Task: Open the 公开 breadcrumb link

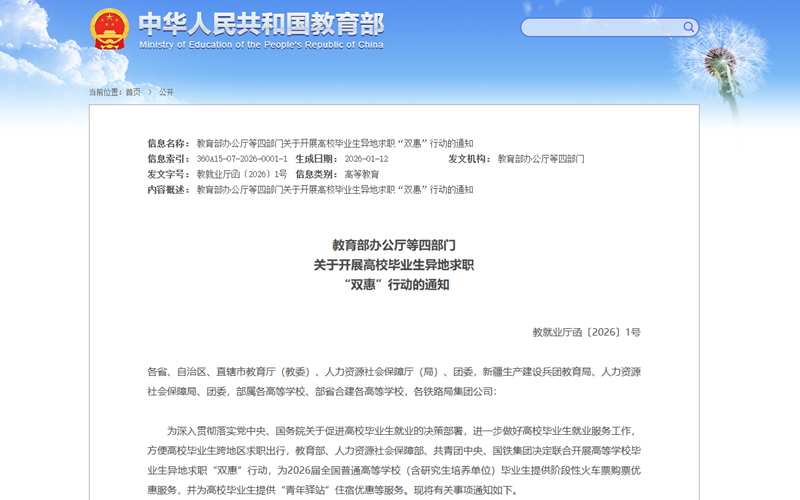Action: point(166,92)
